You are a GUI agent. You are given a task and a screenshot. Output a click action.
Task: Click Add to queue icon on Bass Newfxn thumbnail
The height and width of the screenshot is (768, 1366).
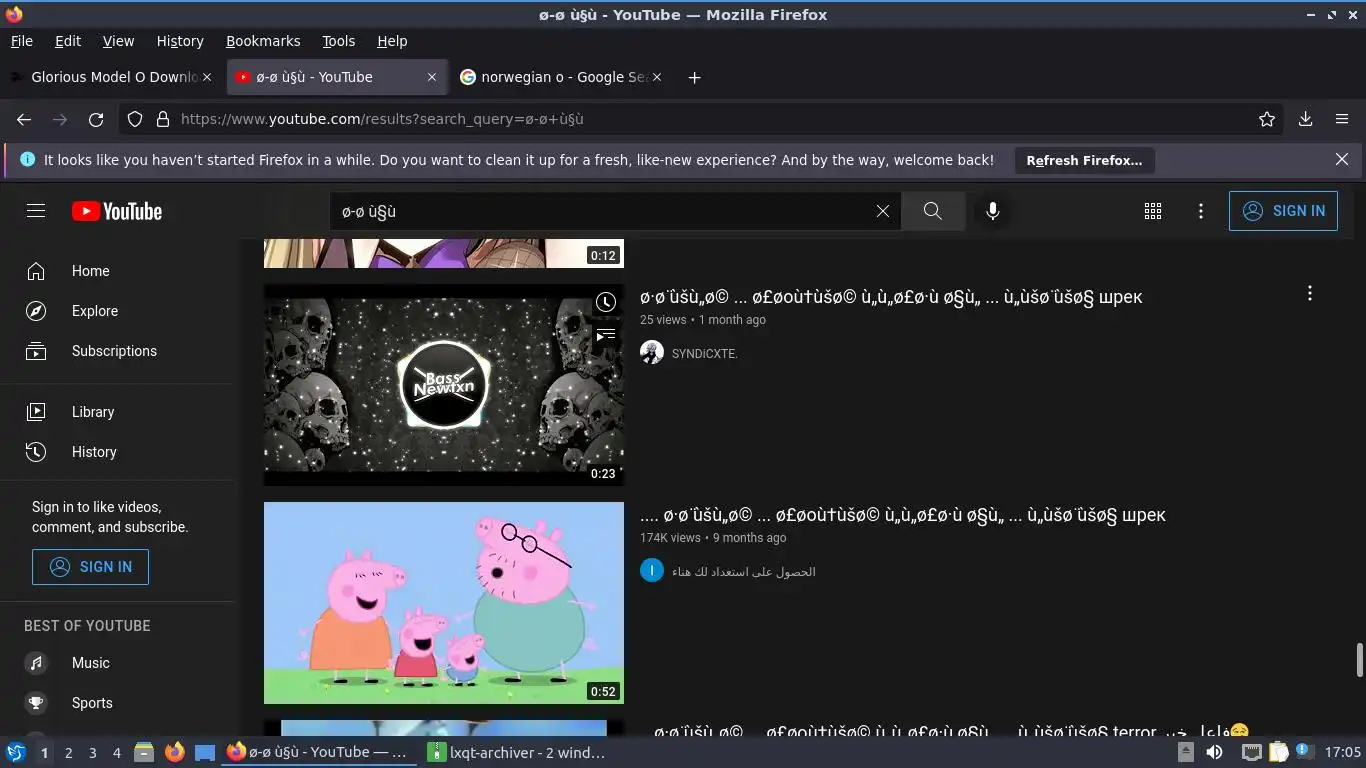606,335
